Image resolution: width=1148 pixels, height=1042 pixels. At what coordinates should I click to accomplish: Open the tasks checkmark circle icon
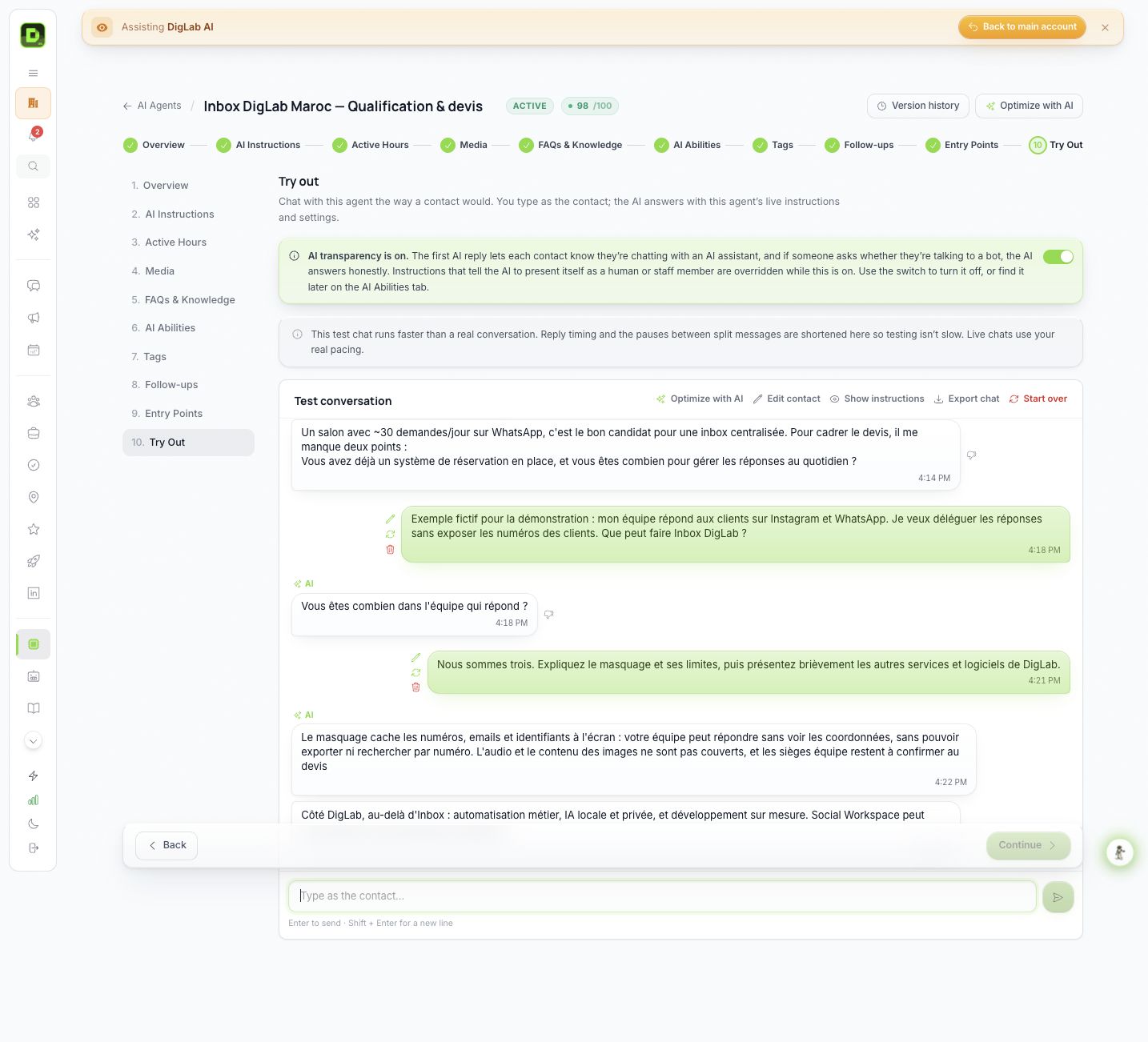click(33, 465)
